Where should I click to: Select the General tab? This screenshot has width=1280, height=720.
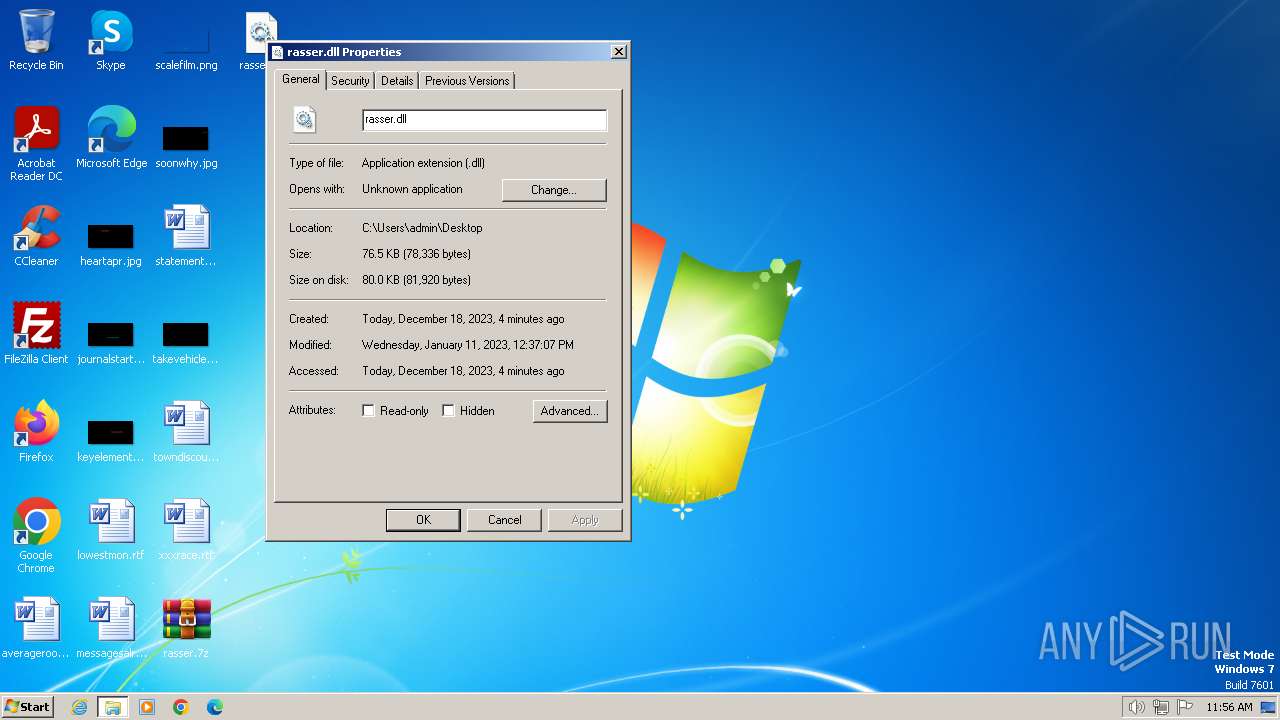[x=300, y=79]
